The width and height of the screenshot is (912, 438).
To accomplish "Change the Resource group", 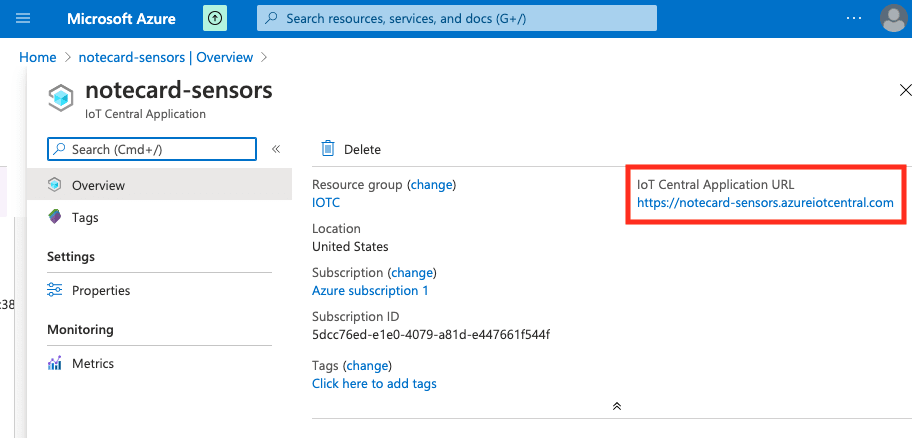I will pyautogui.click(x=432, y=185).
